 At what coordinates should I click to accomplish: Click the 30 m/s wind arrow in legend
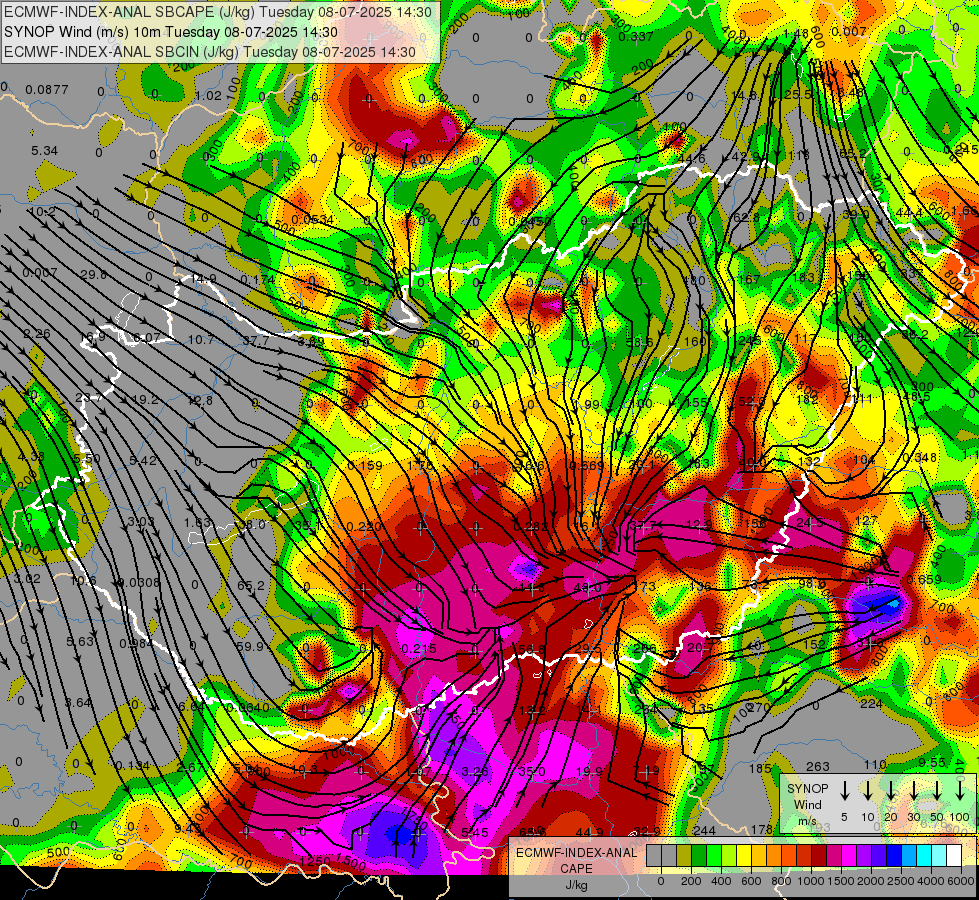point(914,791)
